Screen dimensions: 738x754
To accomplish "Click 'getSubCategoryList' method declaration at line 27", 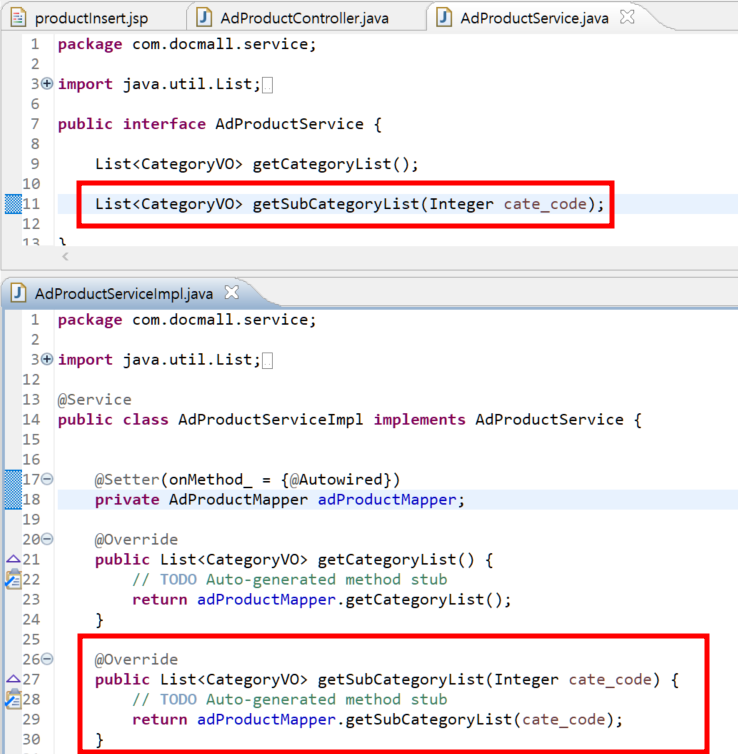I will (x=401, y=679).
